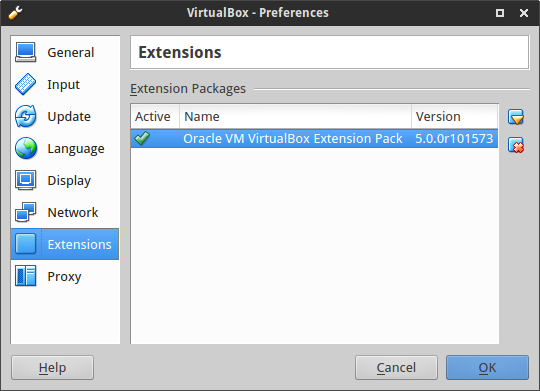The height and width of the screenshot is (391, 540).
Task: Select the Language globe icon
Action: click(25, 148)
